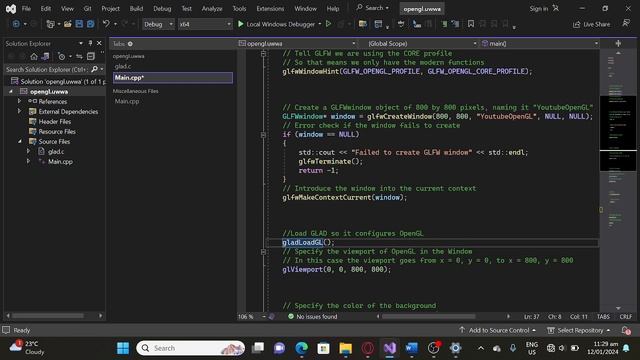Click the editor horizontal scrollbar
The image size is (640, 360).
tap(429, 316)
